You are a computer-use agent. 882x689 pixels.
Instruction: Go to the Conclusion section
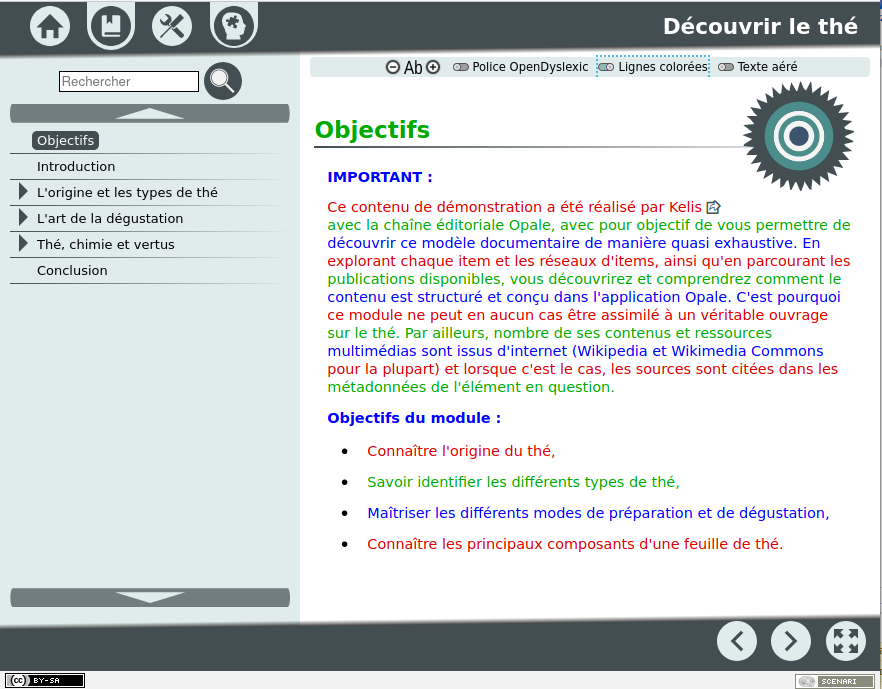point(72,270)
